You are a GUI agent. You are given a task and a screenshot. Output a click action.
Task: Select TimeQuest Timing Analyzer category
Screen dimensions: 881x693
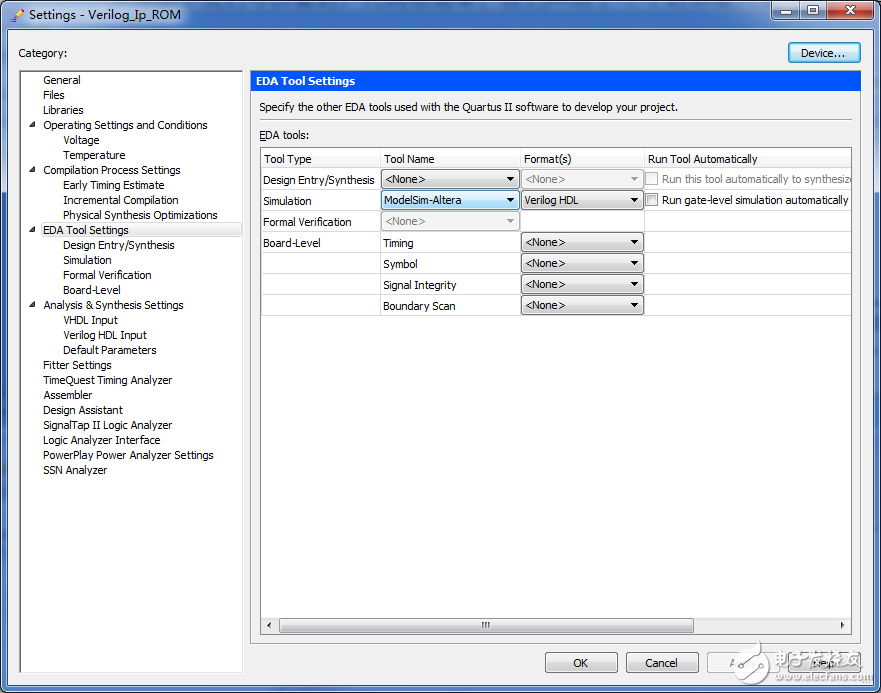click(x=107, y=380)
